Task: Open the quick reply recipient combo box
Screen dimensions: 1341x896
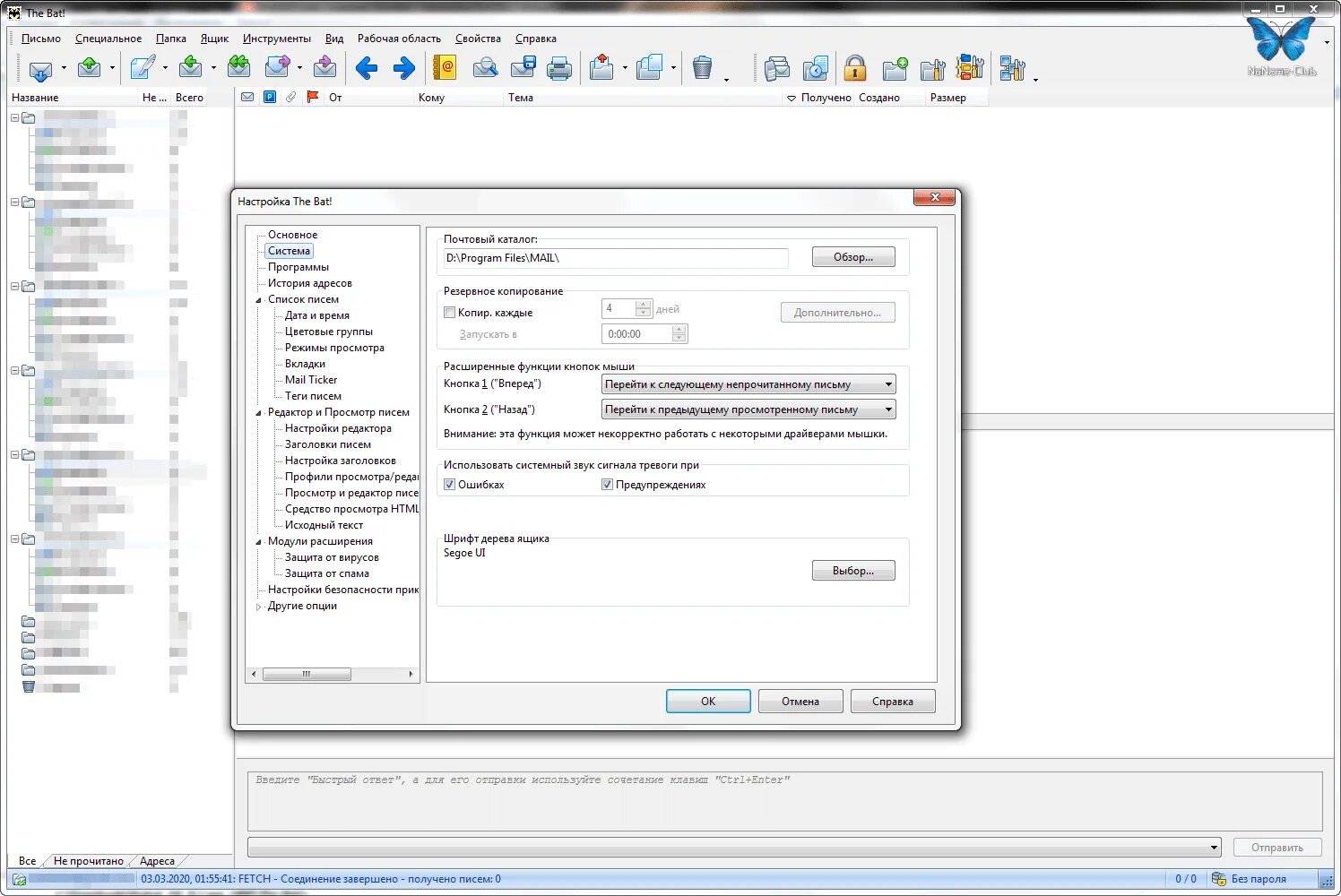Action: (x=734, y=847)
